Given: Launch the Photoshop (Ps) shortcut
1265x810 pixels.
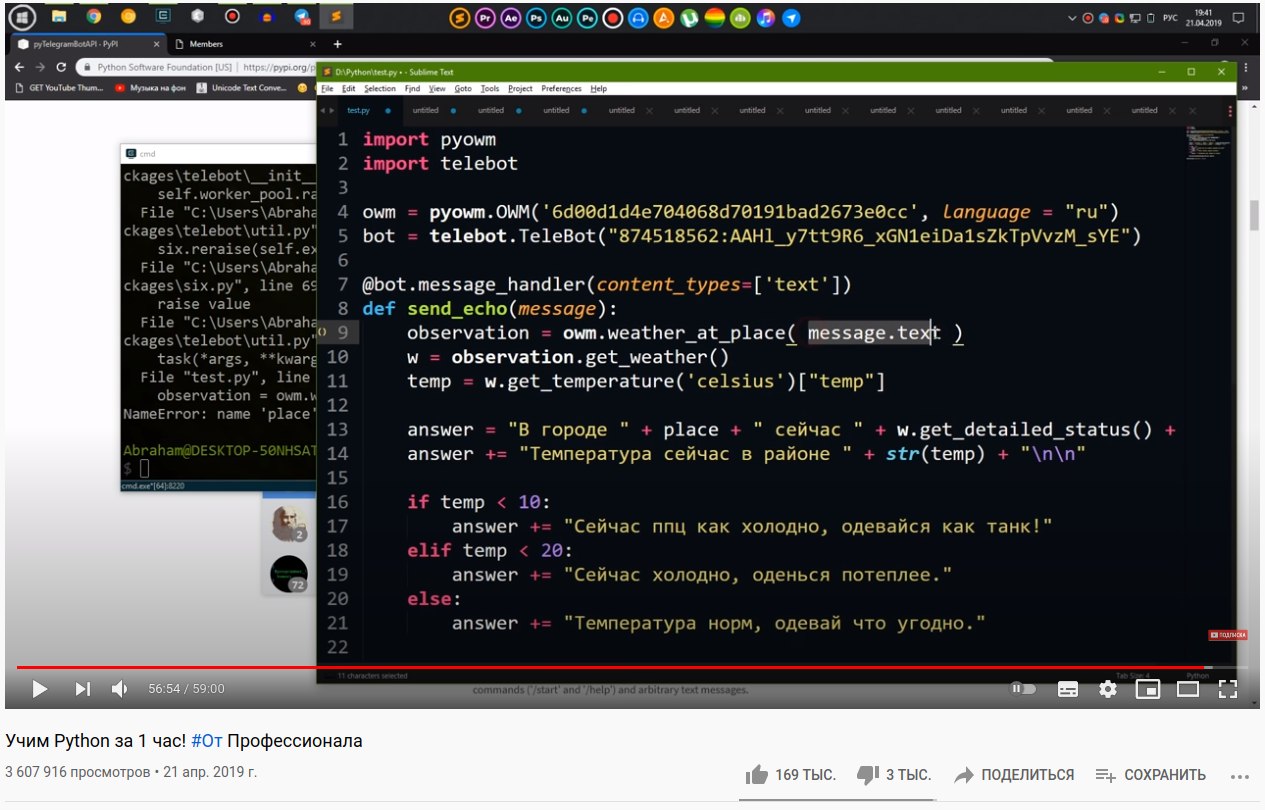Looking at the screenshot, I should pyautogui.click(x=536, y=17).
